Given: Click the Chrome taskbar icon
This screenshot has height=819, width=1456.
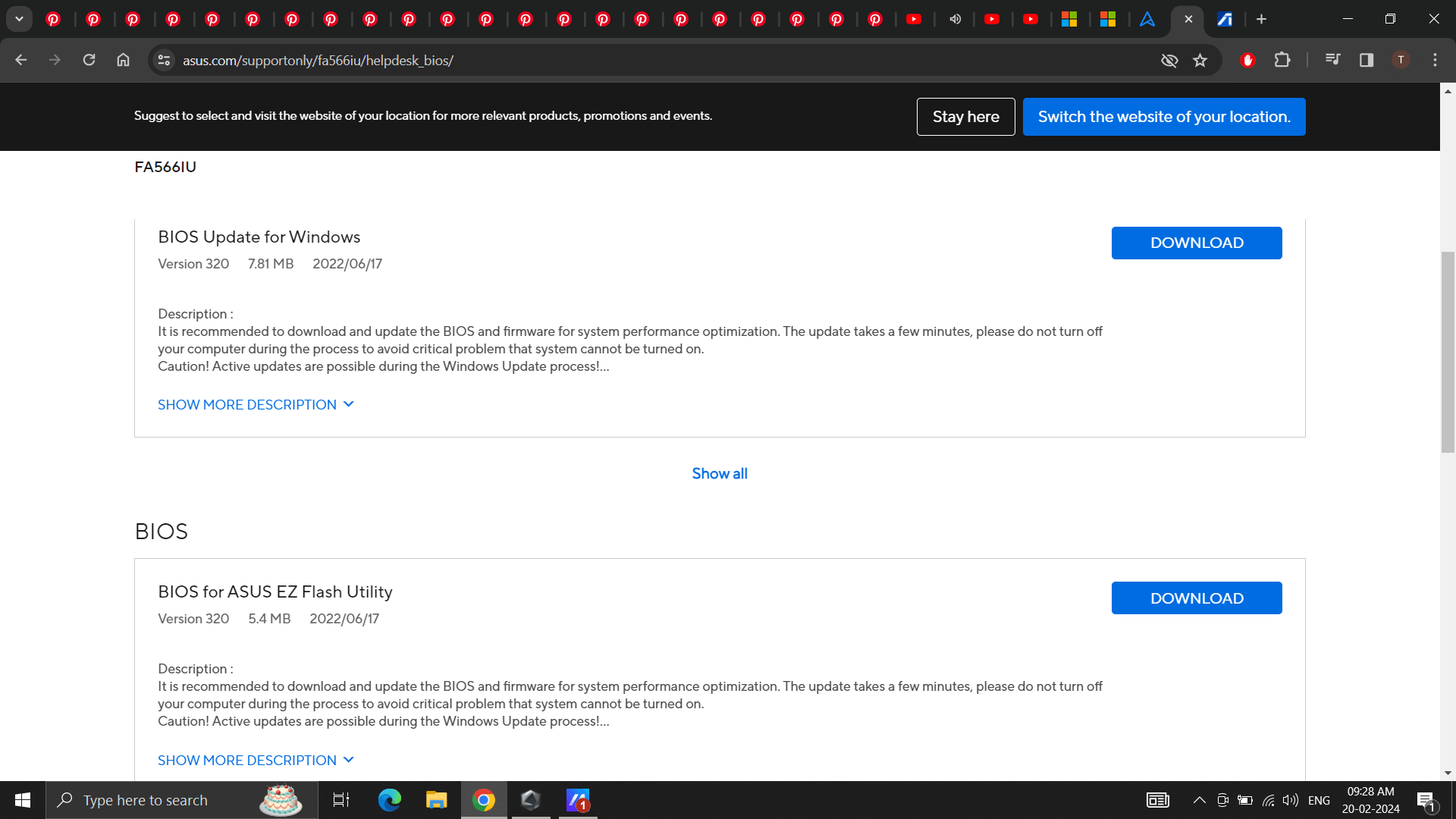Looking at the screenshot, I should coord(484,800).
